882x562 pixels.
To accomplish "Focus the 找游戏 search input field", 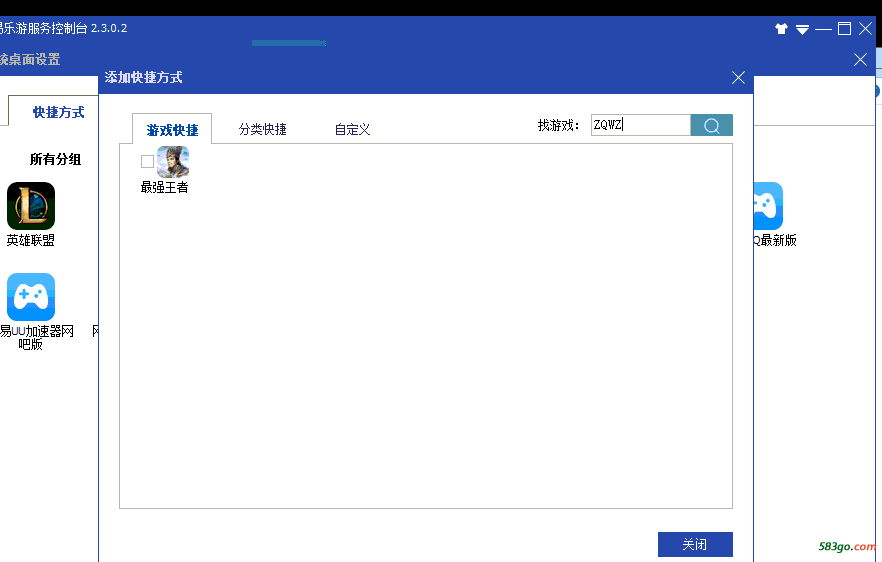I will coord(640,125).
